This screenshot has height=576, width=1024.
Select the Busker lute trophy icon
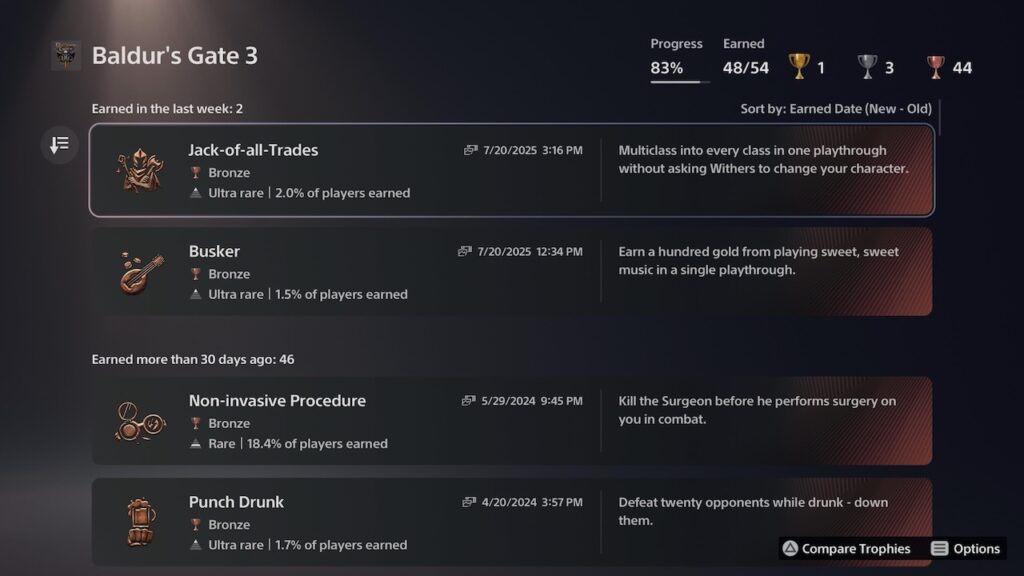point(142,272)
